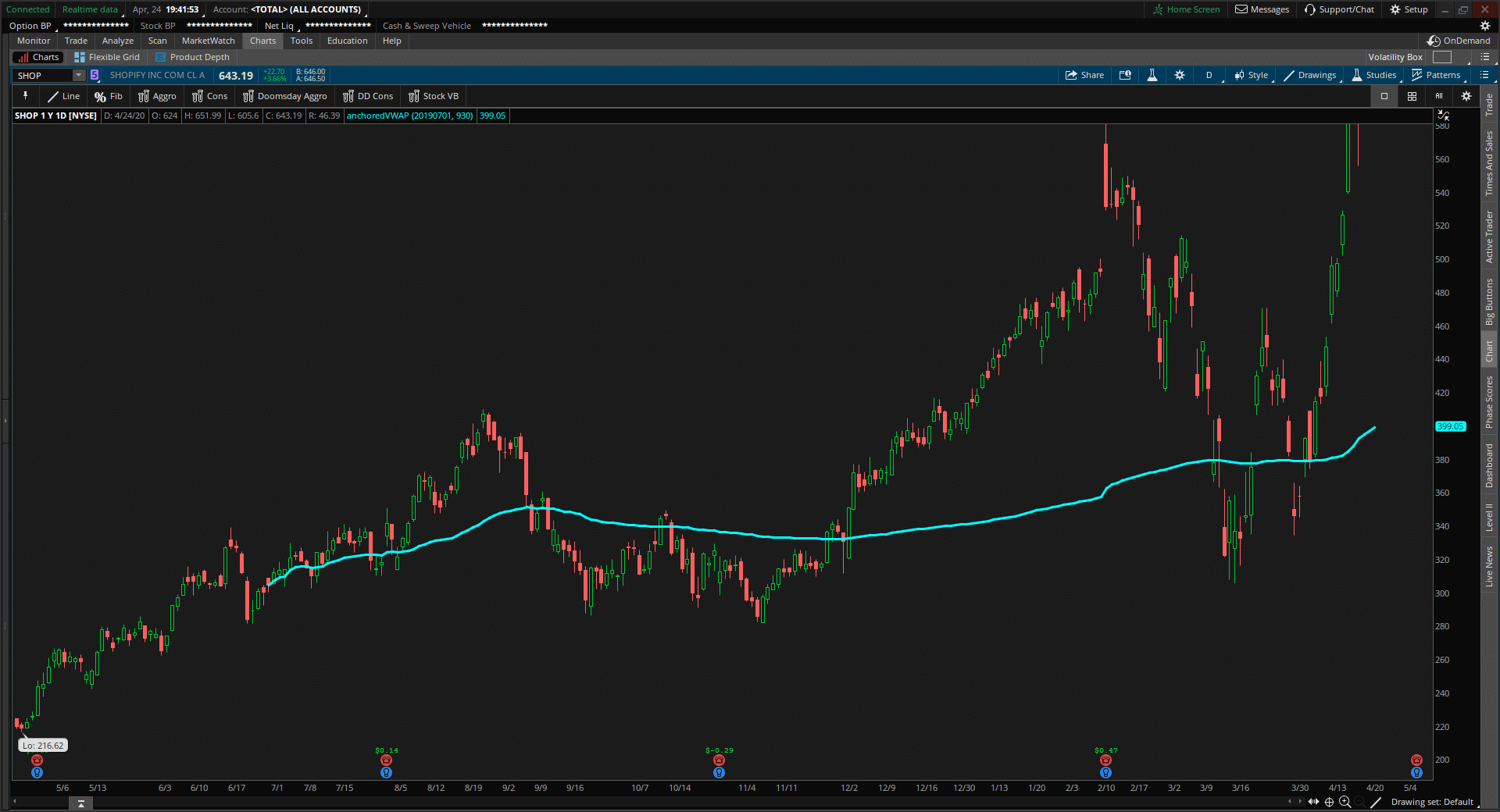Open the Messages panel
The width and height of the screenshot is (1500, 812).
pyautogui.click(x=1262, y=9)
